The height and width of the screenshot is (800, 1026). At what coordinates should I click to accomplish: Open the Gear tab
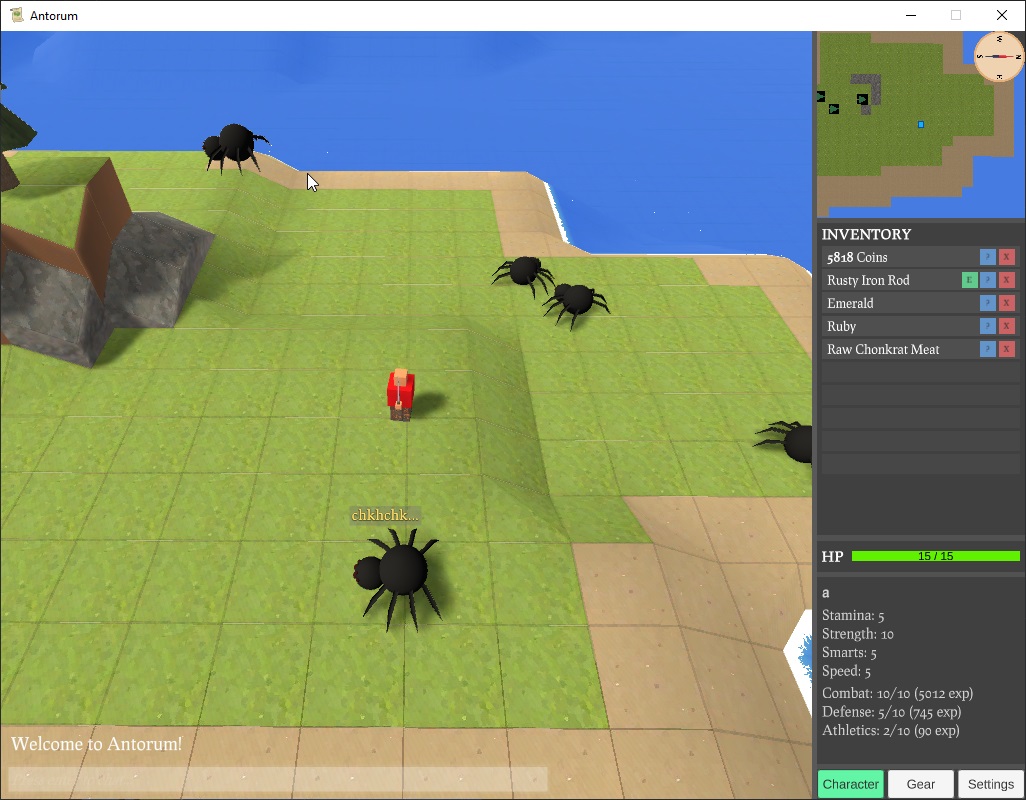[x=920, y=784]
